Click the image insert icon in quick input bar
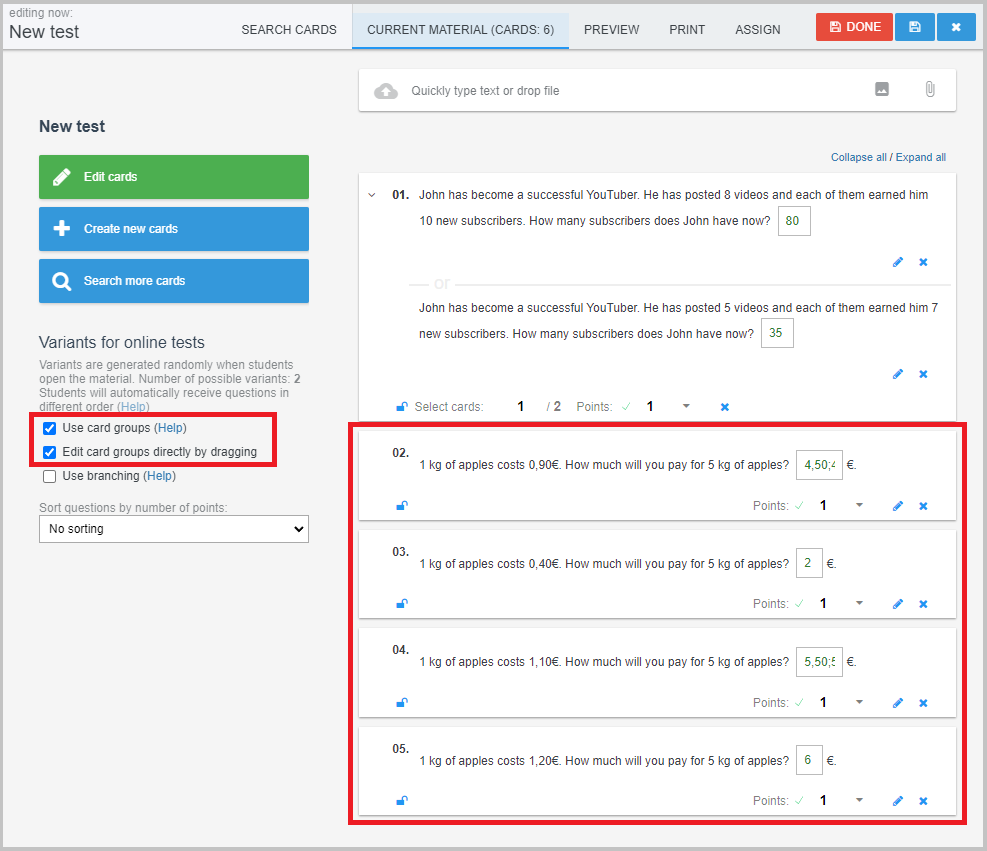Viewport: 987px width, 851px height. (x=882, y=90)
